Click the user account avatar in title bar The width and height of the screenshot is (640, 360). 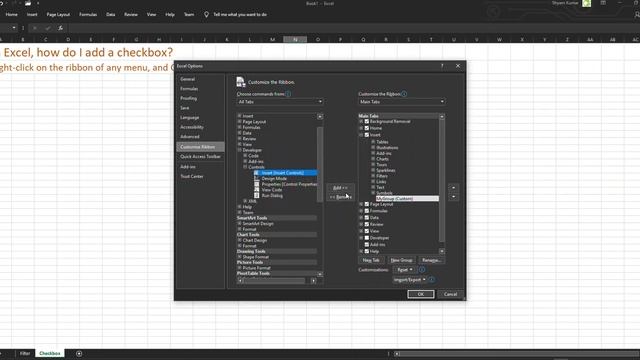(x=587, y=3)
